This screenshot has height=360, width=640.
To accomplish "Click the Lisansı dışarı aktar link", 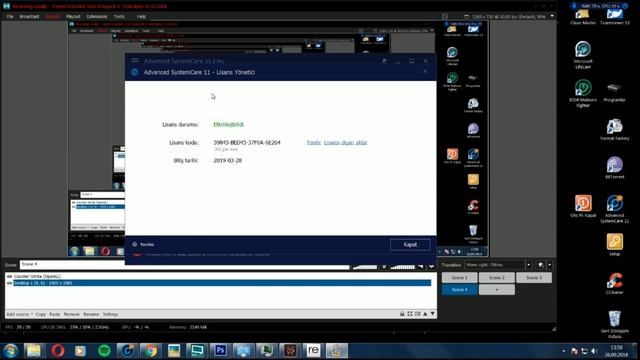I will point(345,142).
